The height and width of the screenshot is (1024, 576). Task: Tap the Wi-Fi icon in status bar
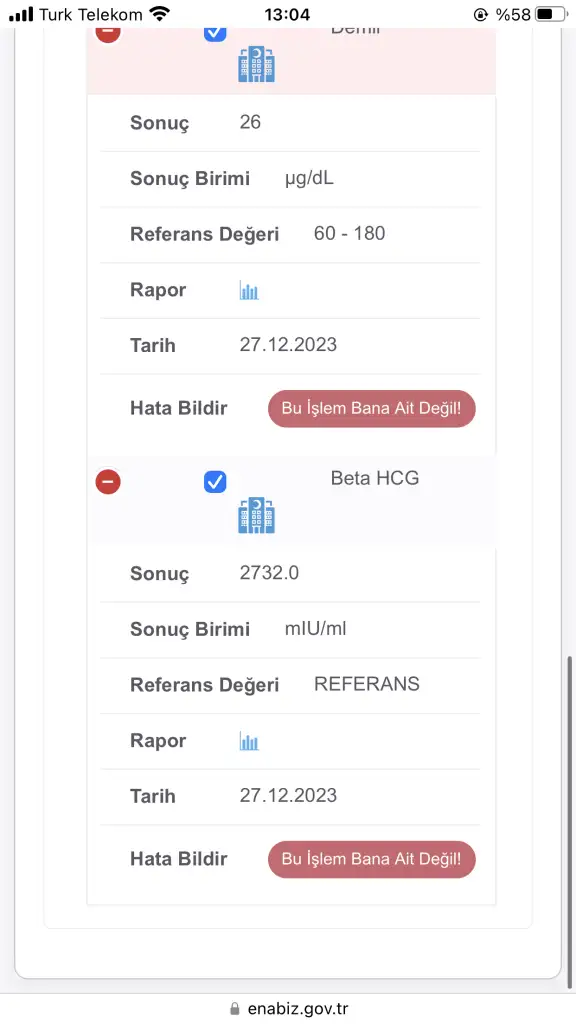tap(159, 14)
